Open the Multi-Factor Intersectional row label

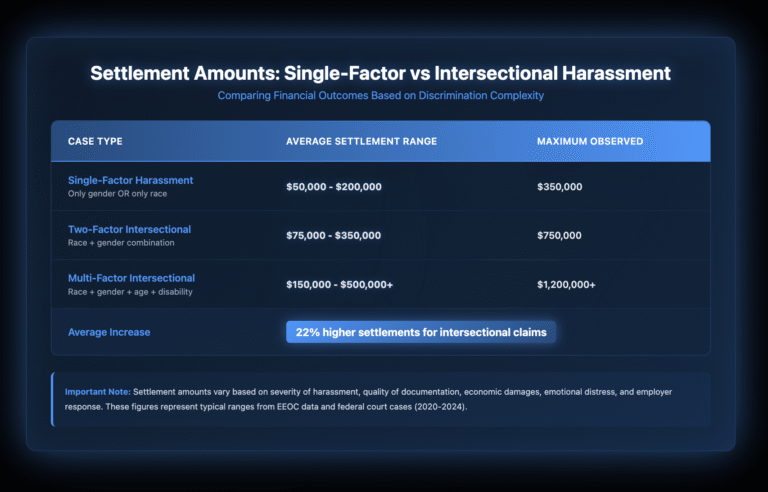tap(130, 277)
